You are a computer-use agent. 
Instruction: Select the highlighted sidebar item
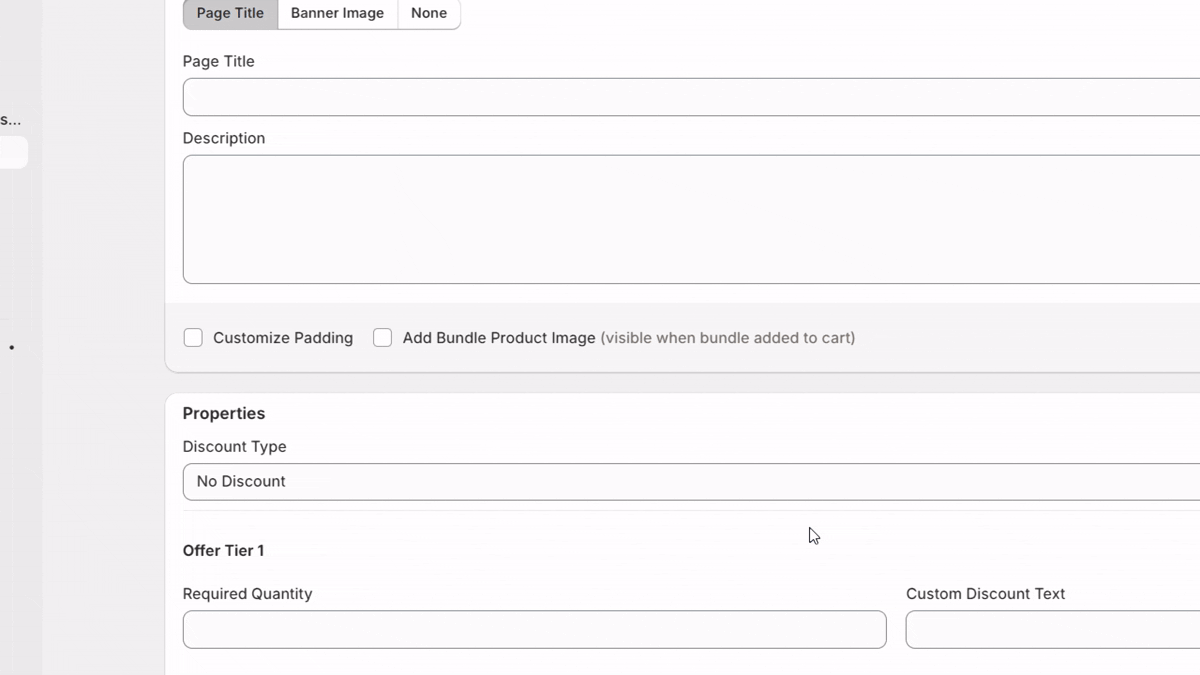coord(13,153)
